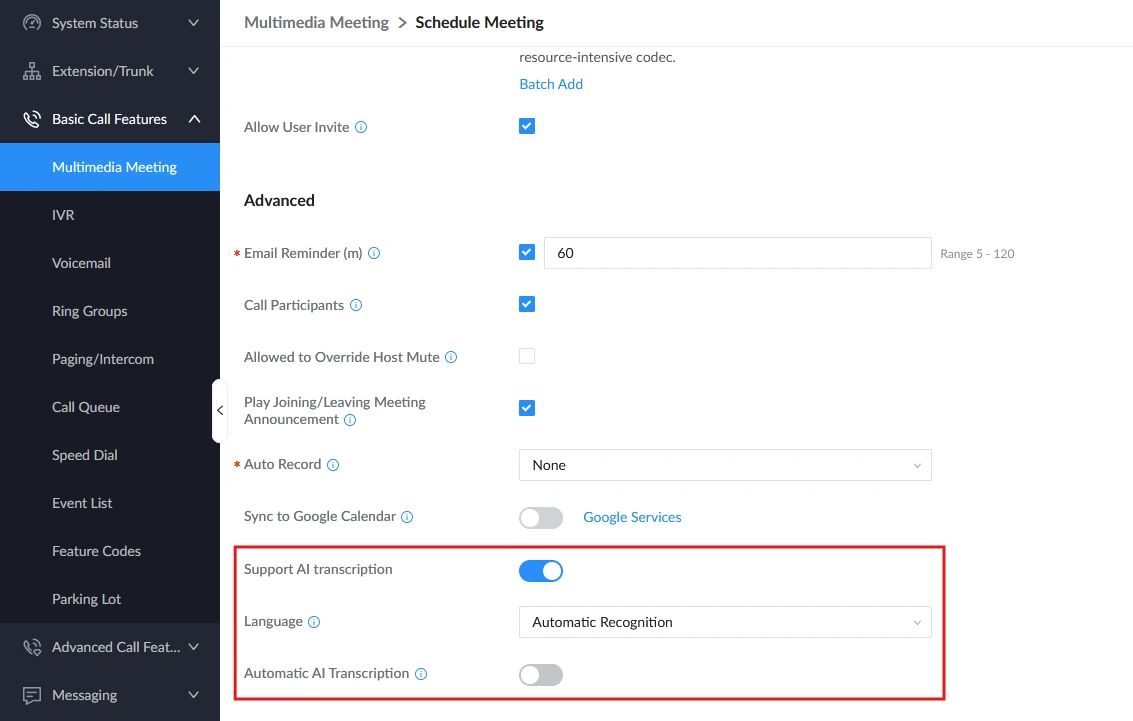The image size is (1133, 721).
Task: Expand the Advanced Call Features menu
Action: (110, 647)
